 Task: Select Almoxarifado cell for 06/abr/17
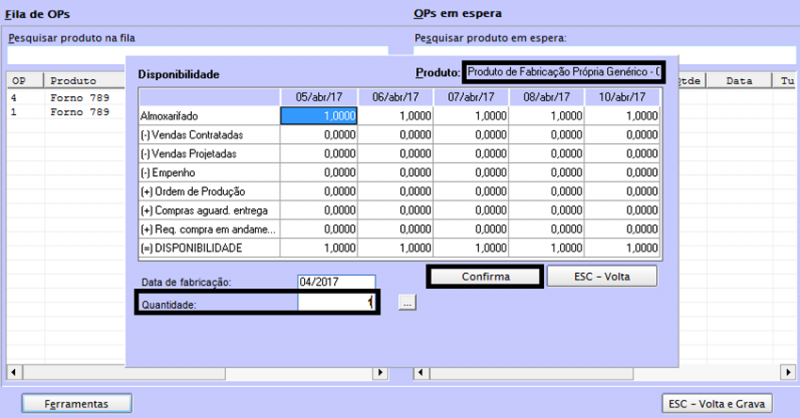(x=395, y=116)
